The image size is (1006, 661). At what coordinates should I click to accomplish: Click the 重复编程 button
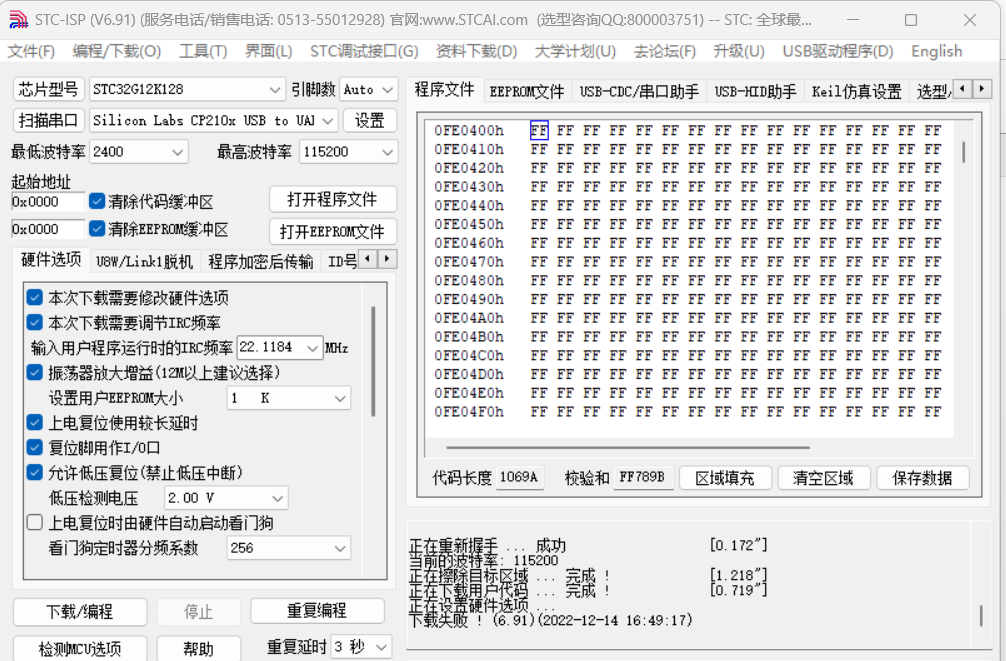[x=317, y=610]
